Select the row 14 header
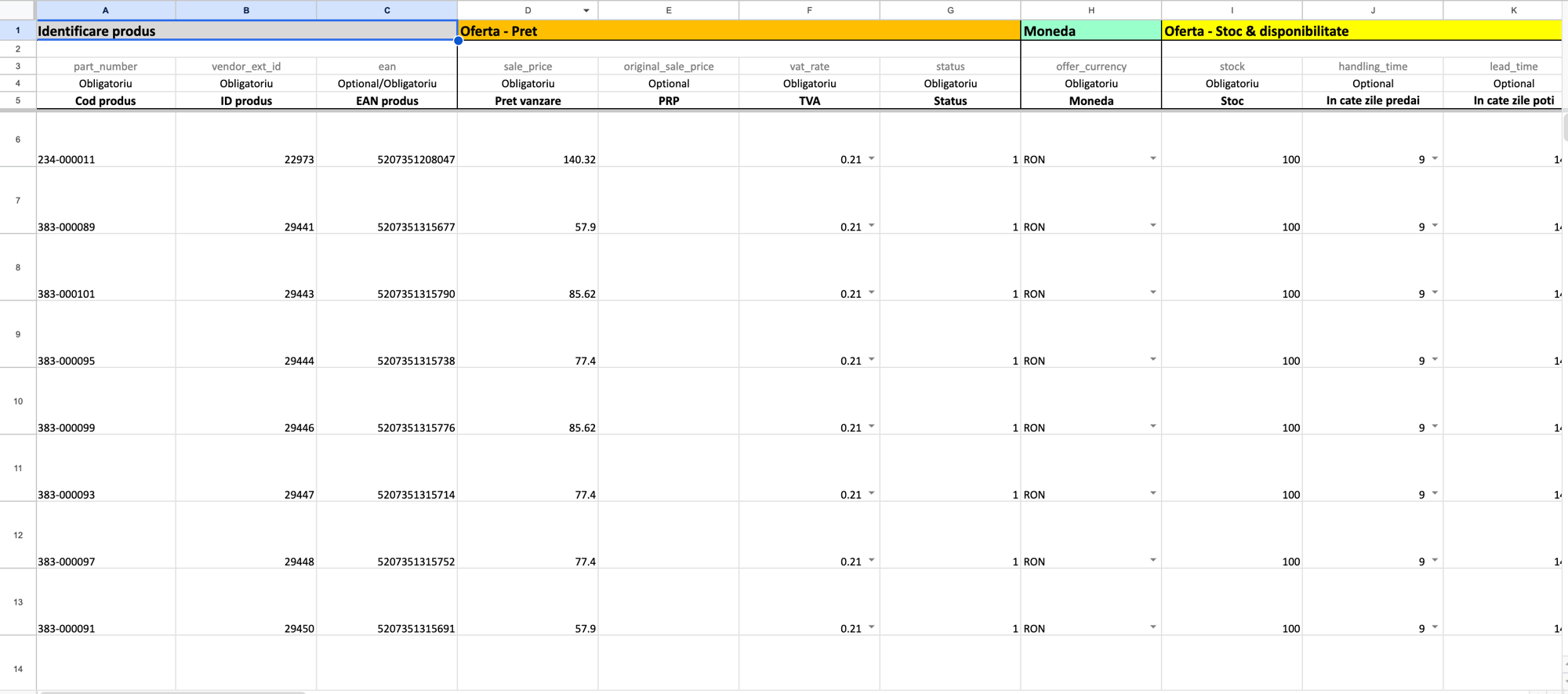 tap(17, 668)
